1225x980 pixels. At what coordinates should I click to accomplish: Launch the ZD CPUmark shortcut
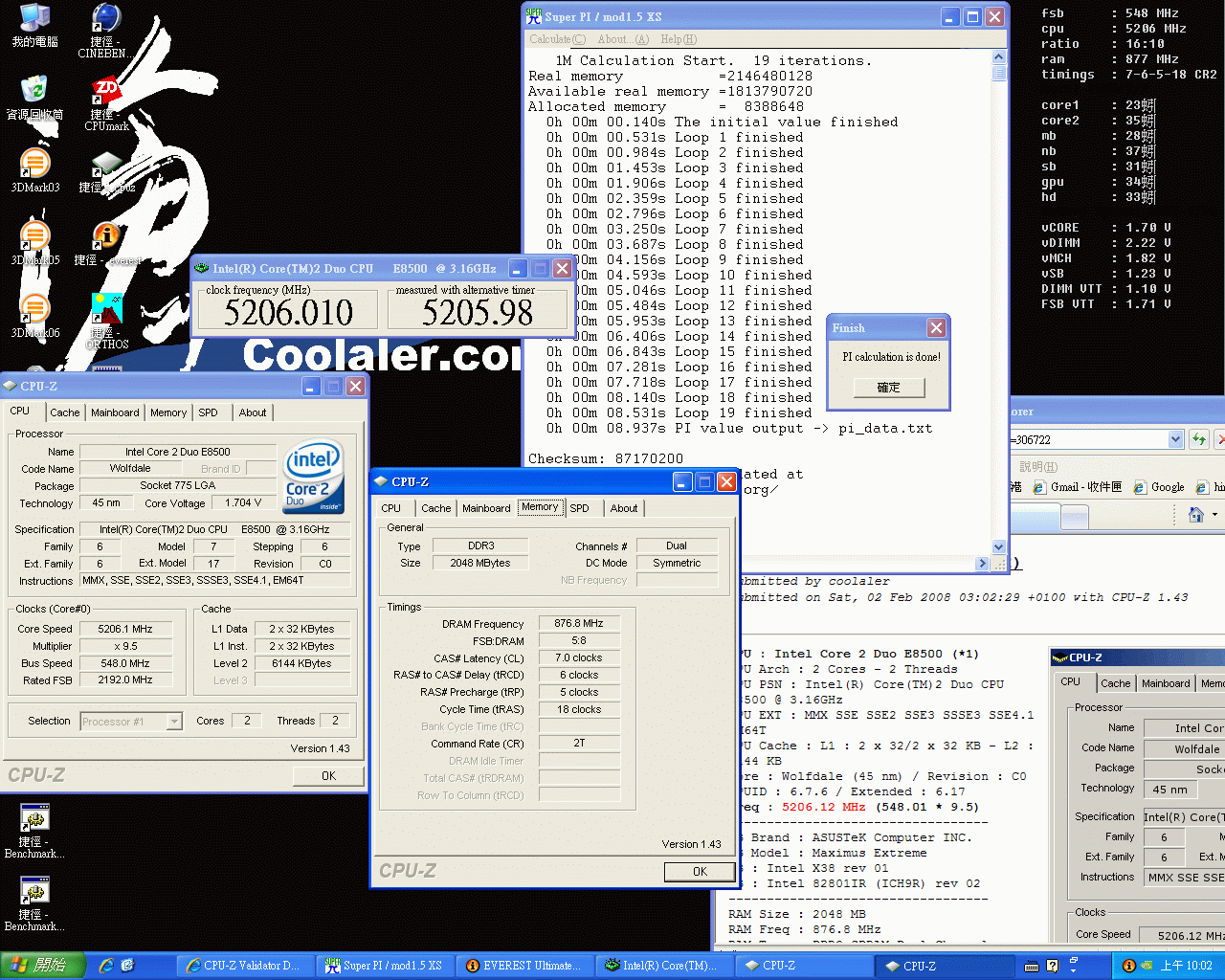tap(105, 104)
